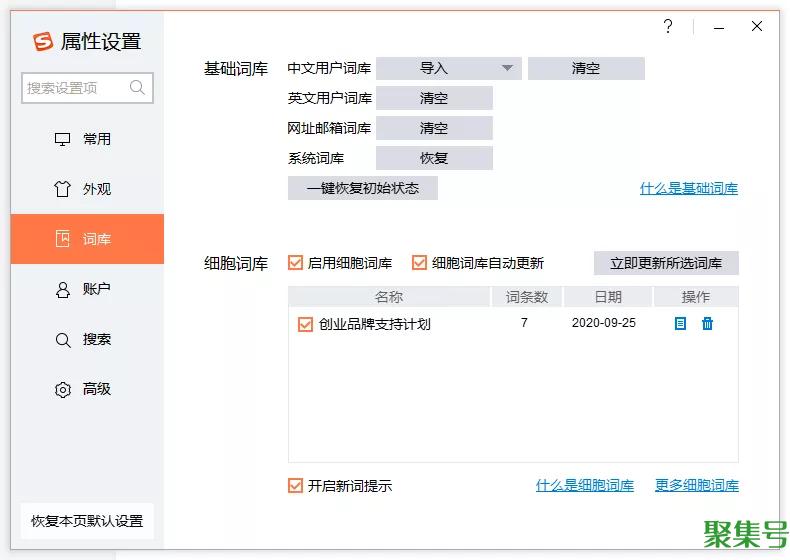The image size is (790, 560).
Task: Focus the 搜索设置项 search field
Action: point(75,88)
